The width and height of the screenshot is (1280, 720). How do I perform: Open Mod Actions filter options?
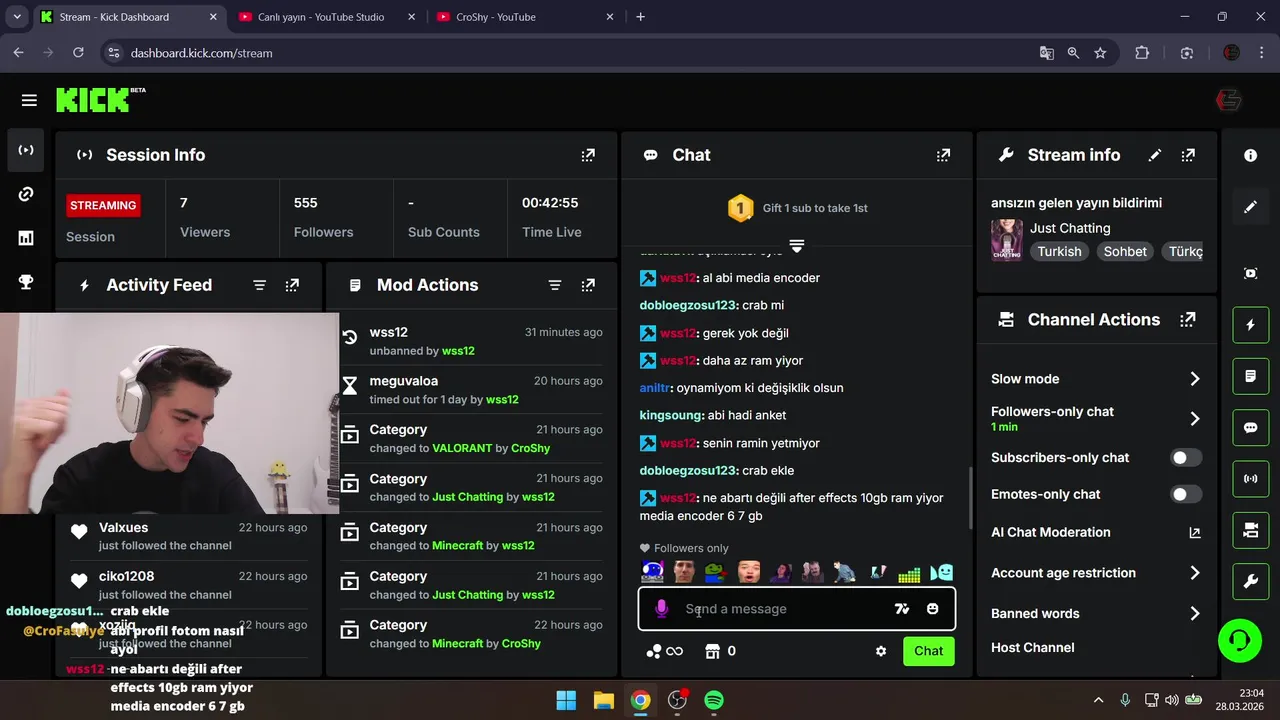point(555,285)
